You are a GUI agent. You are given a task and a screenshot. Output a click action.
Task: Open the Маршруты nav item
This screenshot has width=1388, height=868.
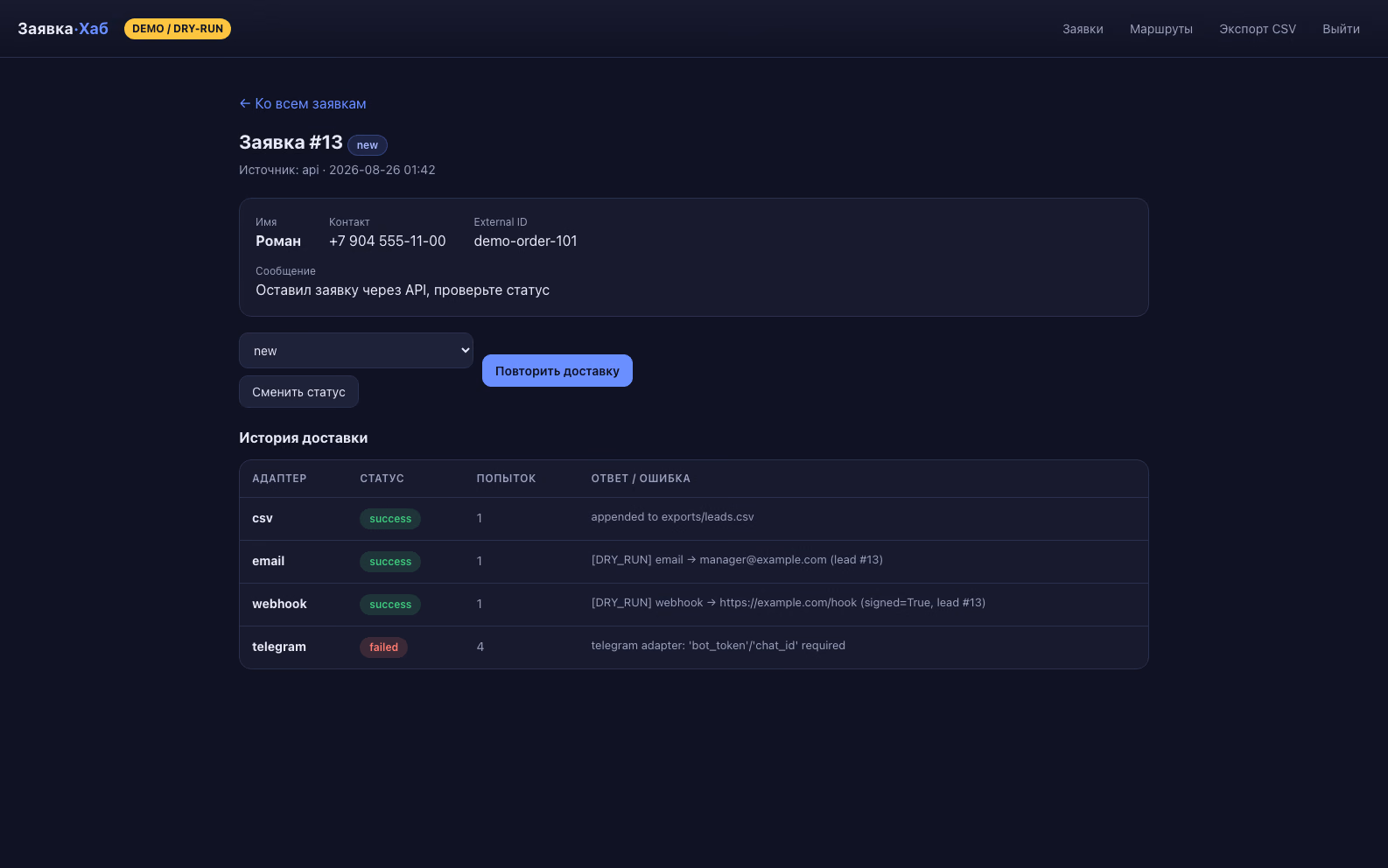[1161, 29]
